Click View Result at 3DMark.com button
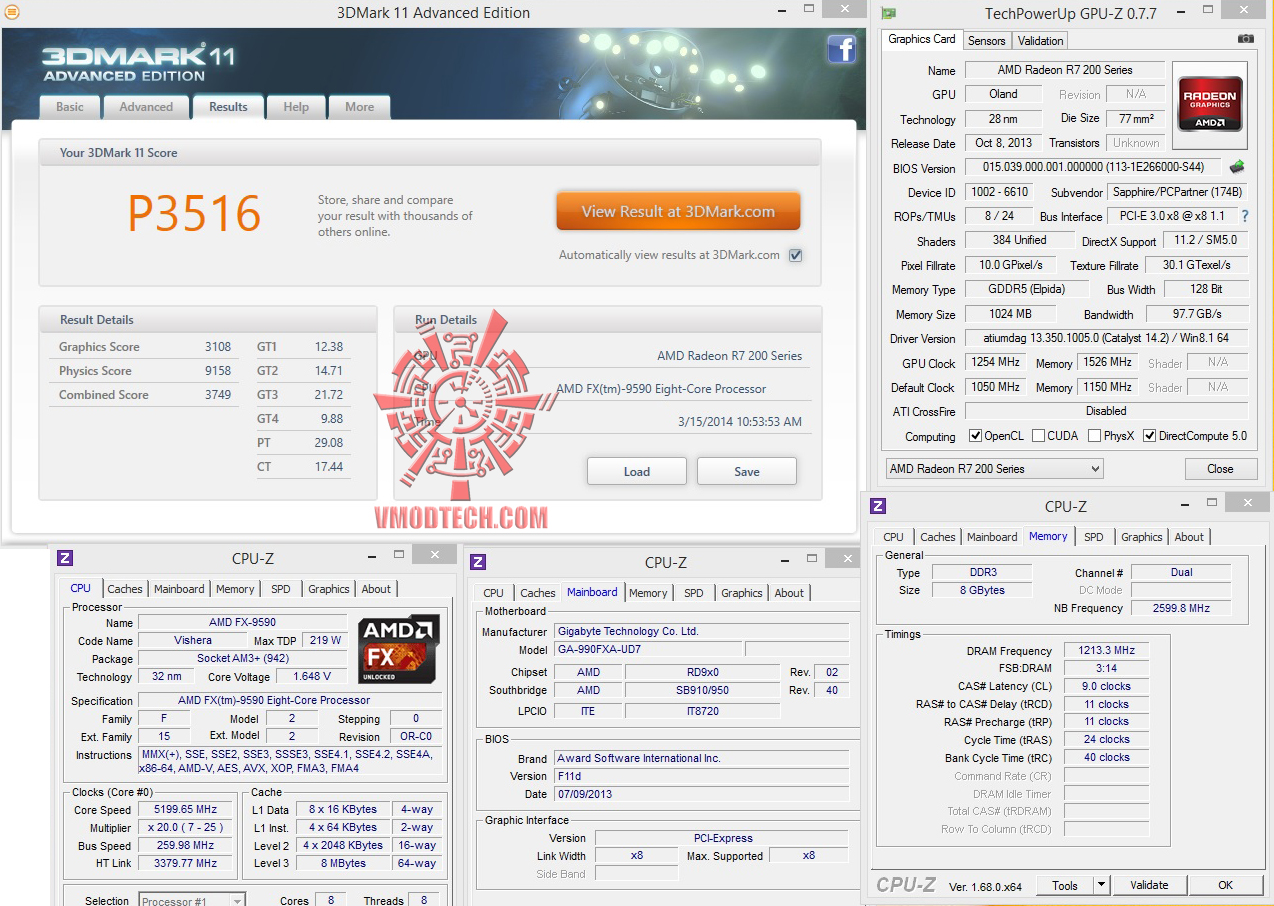 click(678, 212)
